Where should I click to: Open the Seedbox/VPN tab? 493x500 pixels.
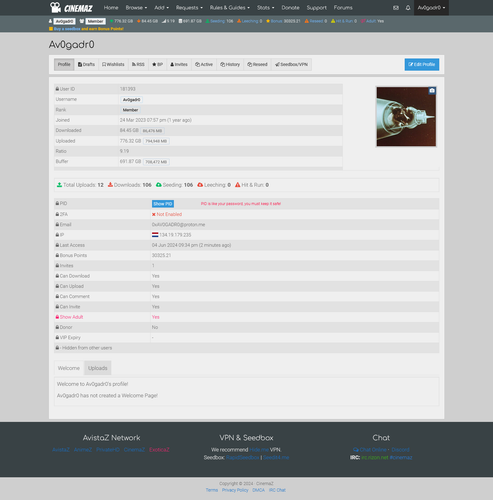click(291, 64)
